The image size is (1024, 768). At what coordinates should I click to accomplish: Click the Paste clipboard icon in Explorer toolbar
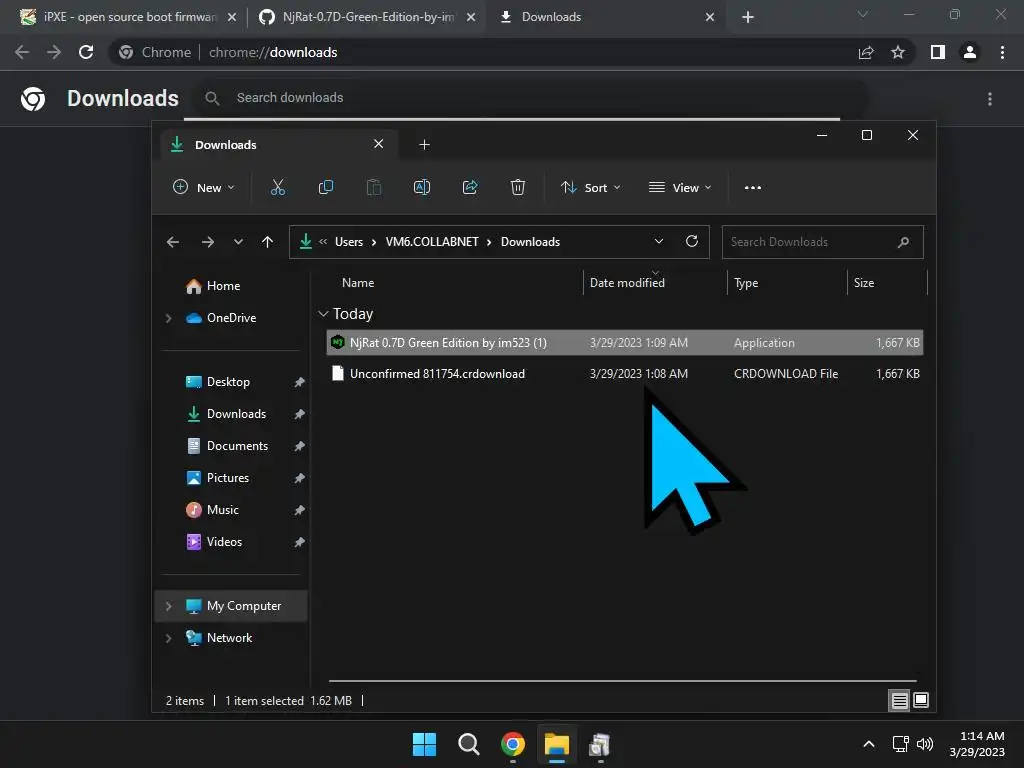(x=374, y=187)
